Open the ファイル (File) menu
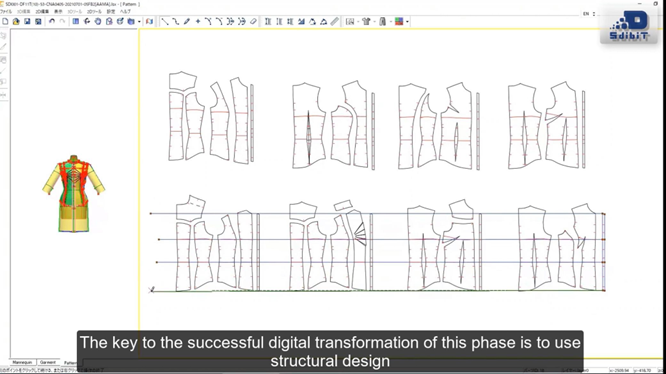Viewport: 666px width, 374px height. pyautogui.click(x=6, y=11)
